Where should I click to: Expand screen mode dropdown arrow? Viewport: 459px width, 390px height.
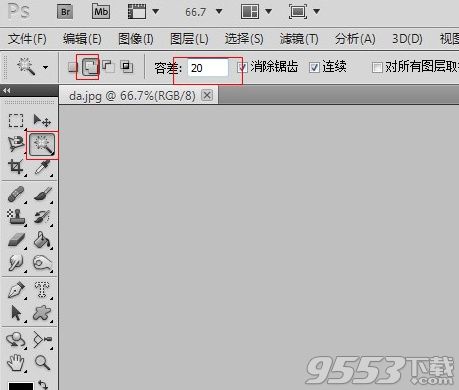pyautogui.click(x=317, y=12)
